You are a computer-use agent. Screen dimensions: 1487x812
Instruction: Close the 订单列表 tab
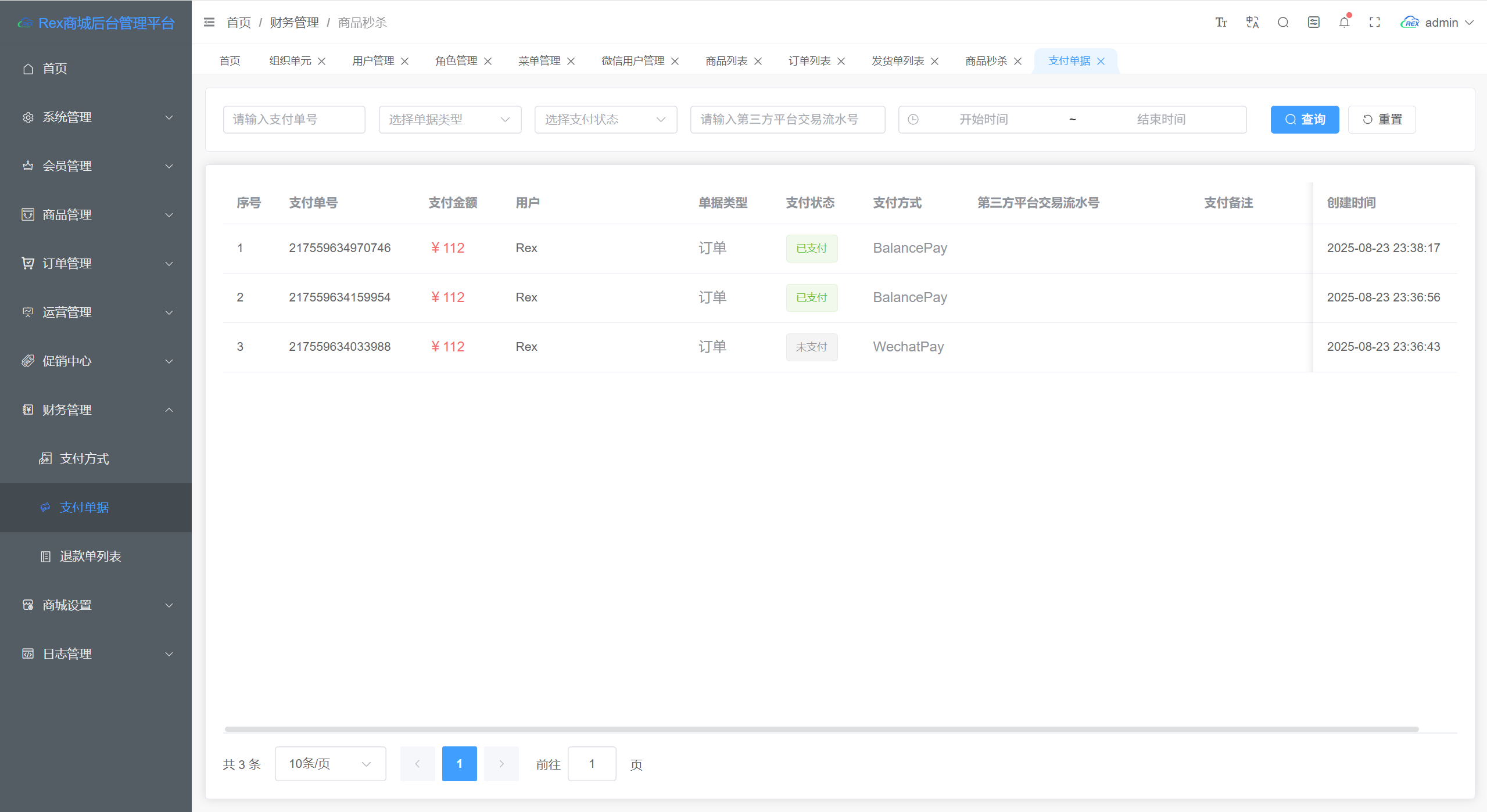pyautogui.click(x=841, y=61)
